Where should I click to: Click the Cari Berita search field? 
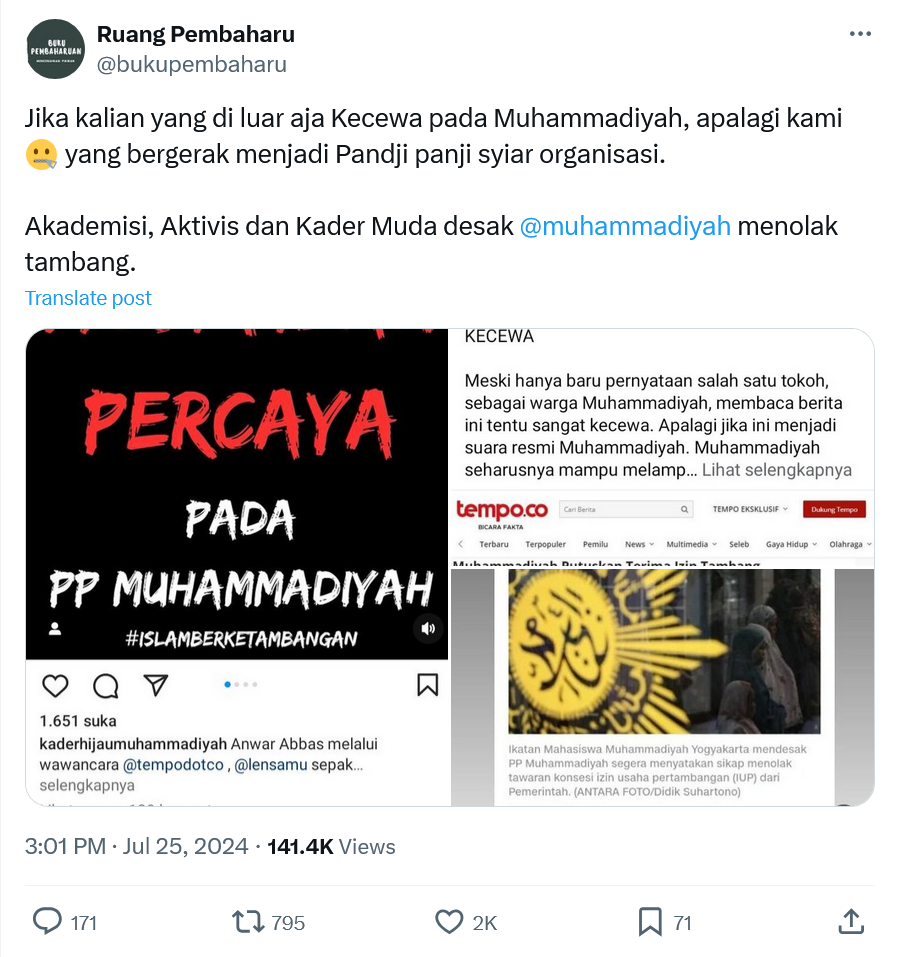[x=626, y=509]
